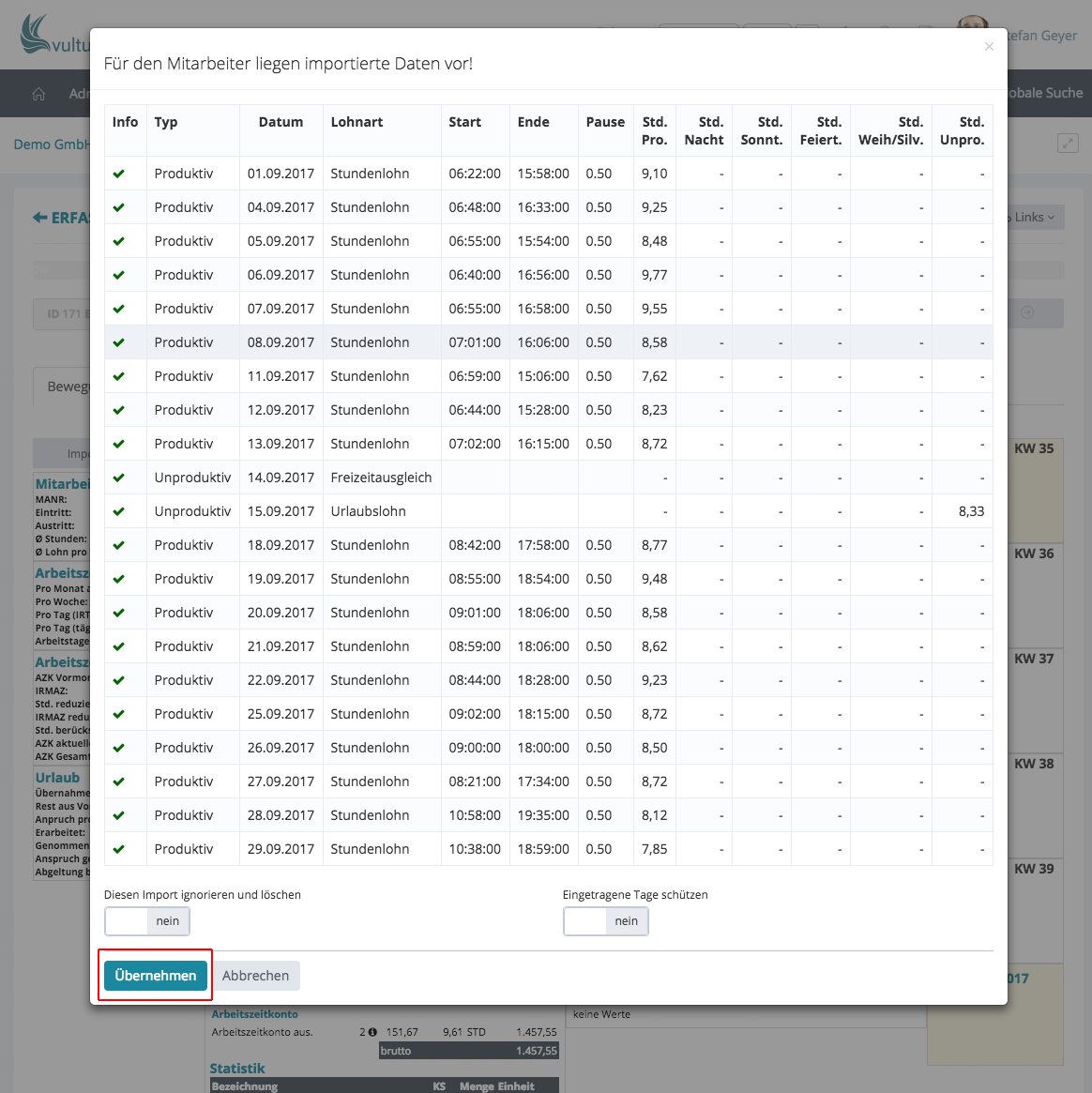Click green checkmark for 01.09.2017 row
Screen dimensions: 1092x1093
(x=119, y=174)
